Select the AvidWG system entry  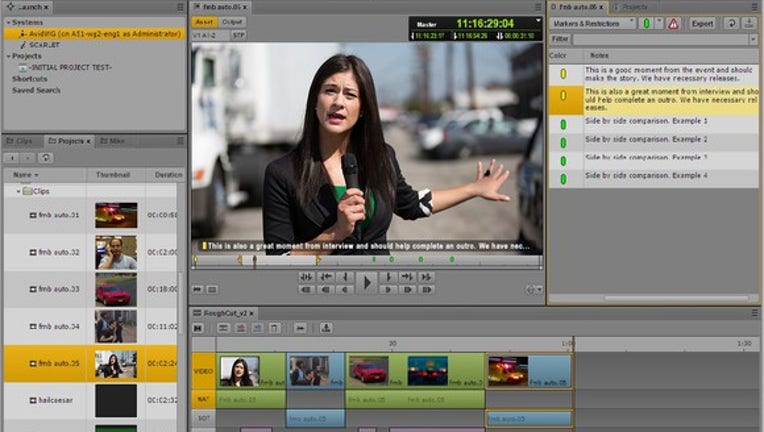(x=94, y=34)
